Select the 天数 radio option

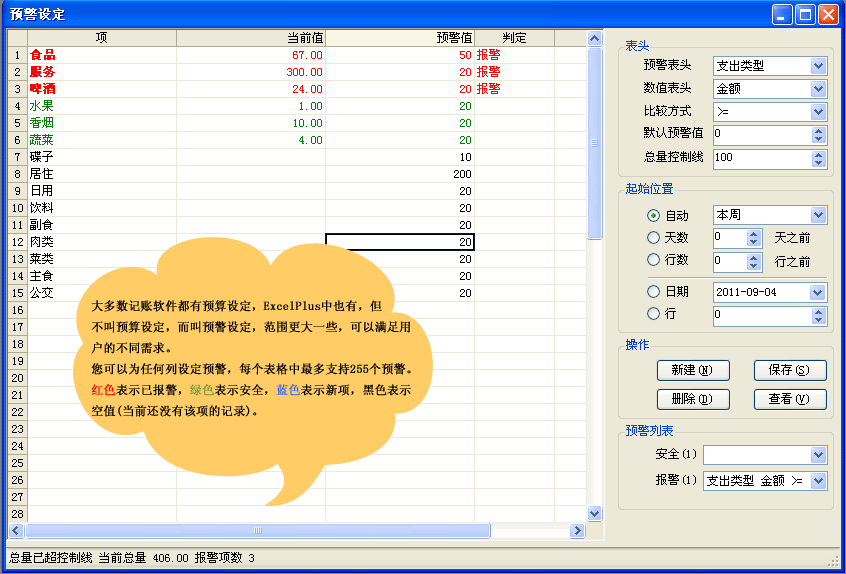(x=653, y=237)
